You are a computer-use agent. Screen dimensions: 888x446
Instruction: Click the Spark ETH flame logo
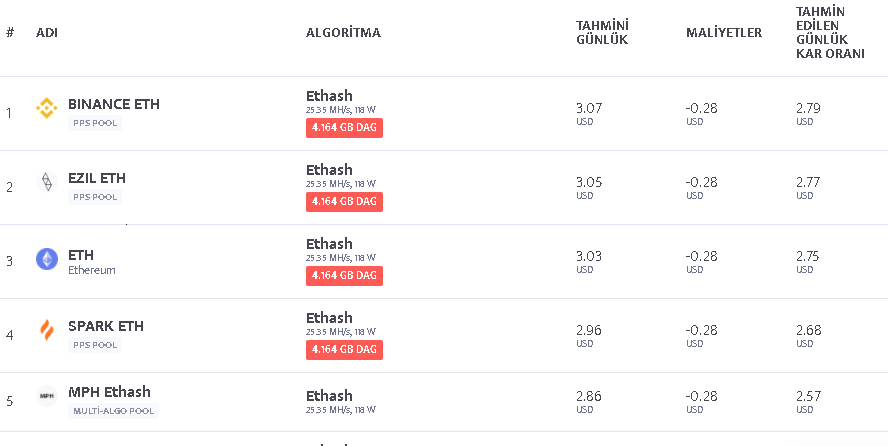point(47,330)
